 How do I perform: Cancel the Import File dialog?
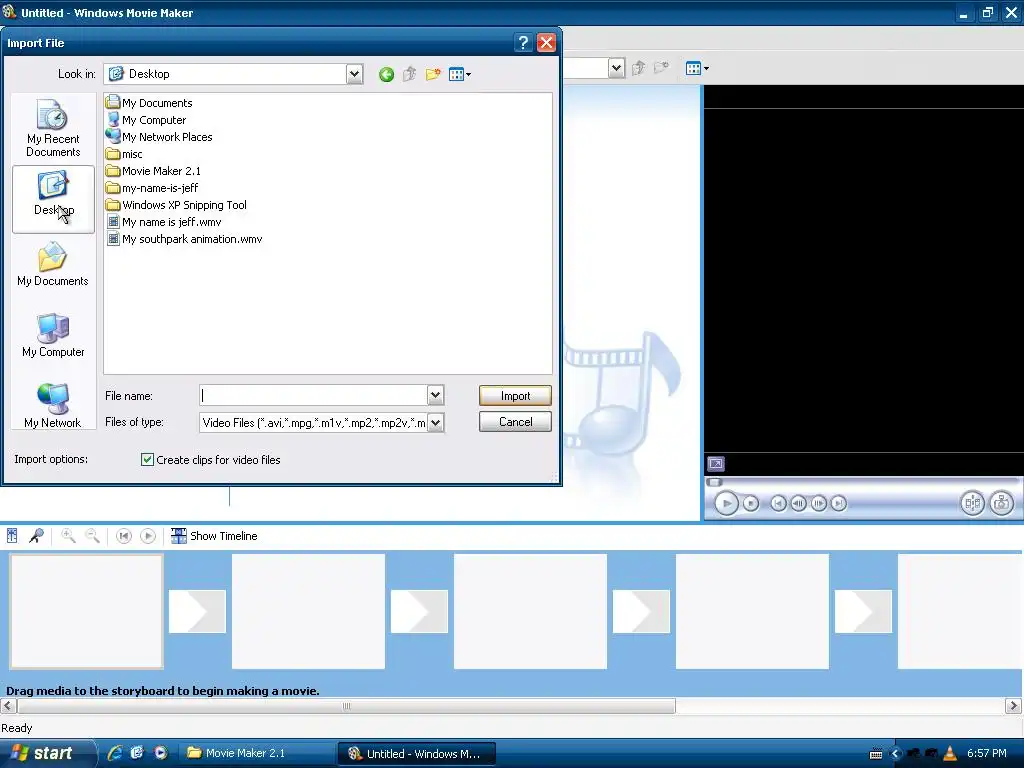click(515, 422)
